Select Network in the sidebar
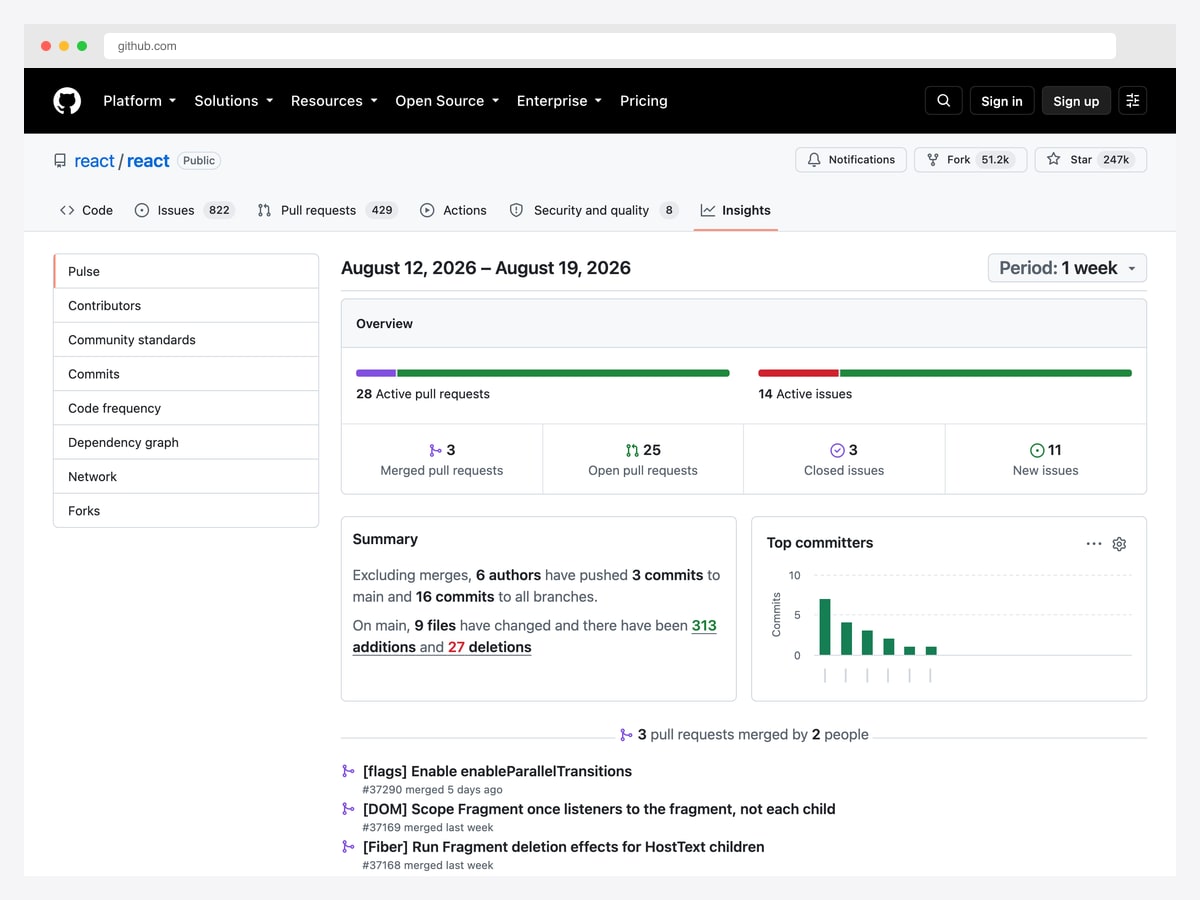The width and height of the screenshot is (1200, 900). tap(186, 477)
